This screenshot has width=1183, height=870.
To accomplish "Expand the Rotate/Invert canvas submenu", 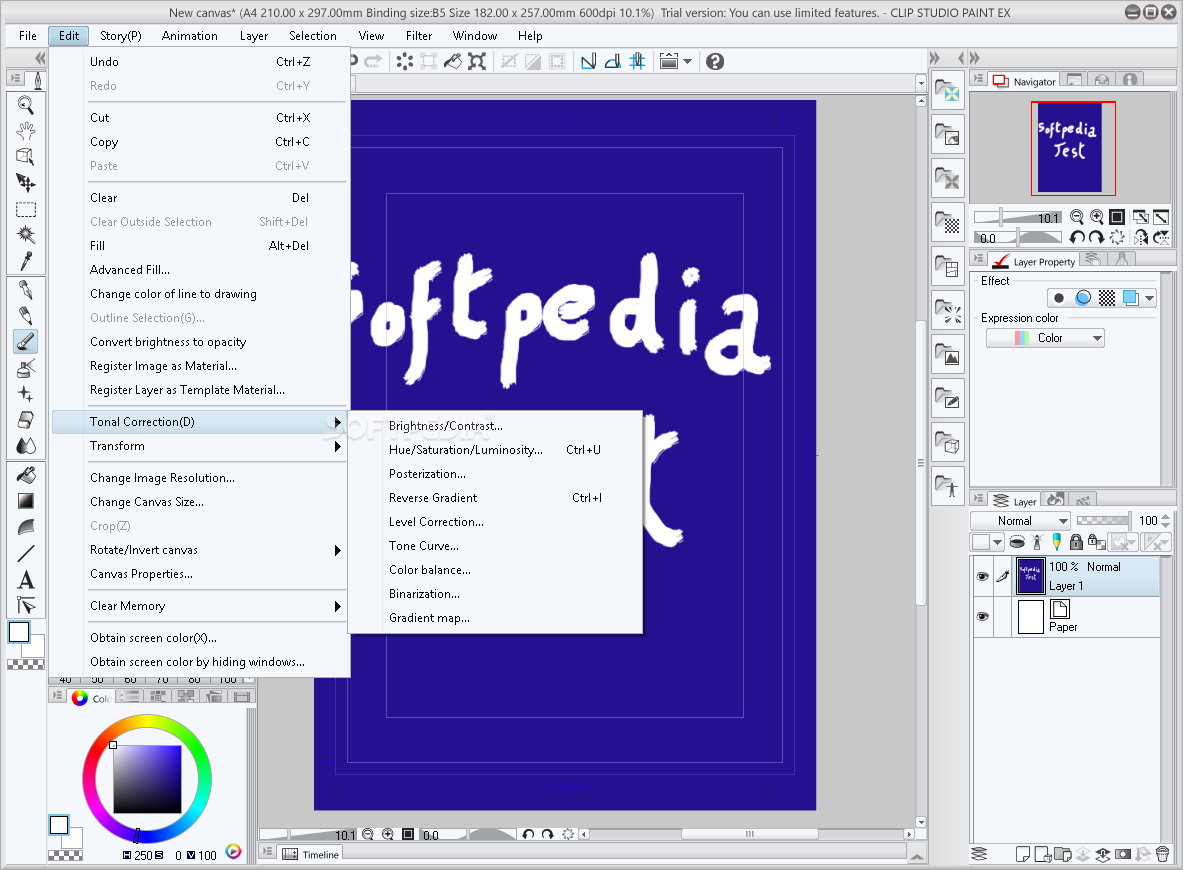I will (x=337, y=550).
